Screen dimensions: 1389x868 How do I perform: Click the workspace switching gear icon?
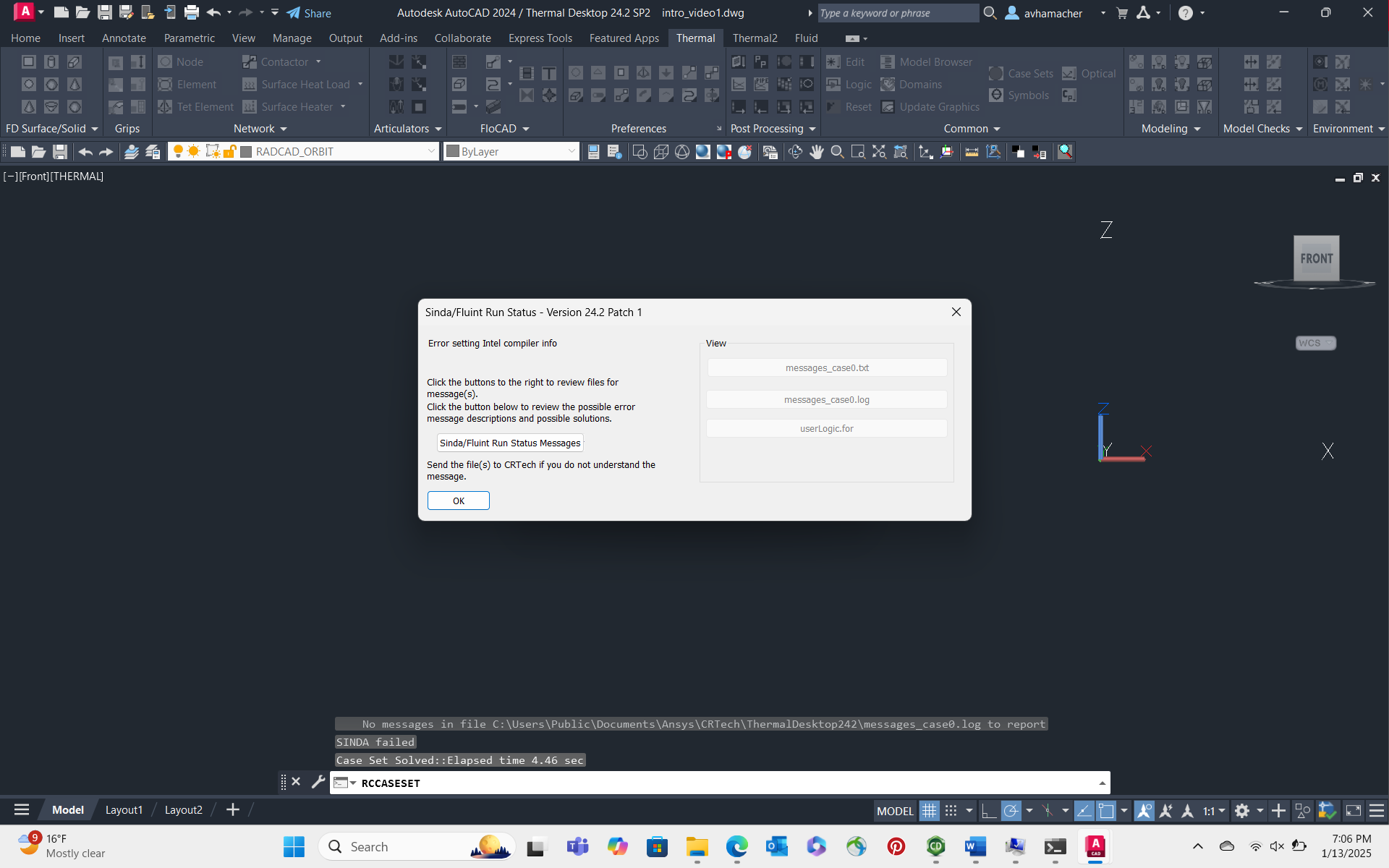[1242, 811]
